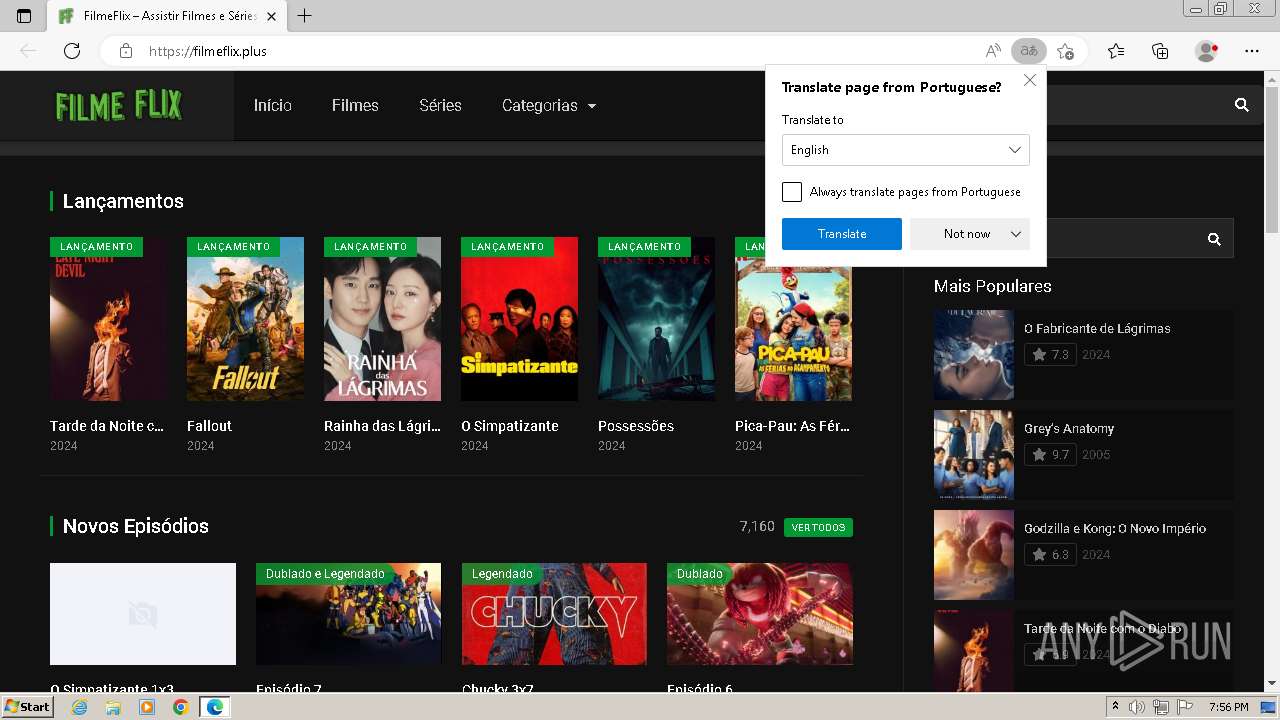Click the header search magnifier icon

pyautogui.click(x=1242, y=105)
